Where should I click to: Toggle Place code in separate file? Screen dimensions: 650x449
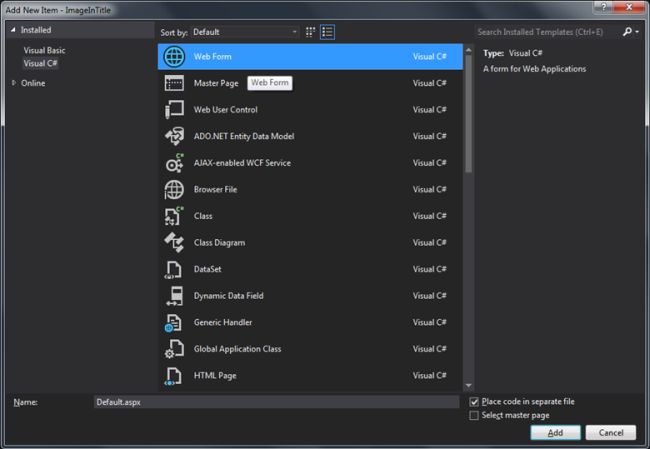474,402
